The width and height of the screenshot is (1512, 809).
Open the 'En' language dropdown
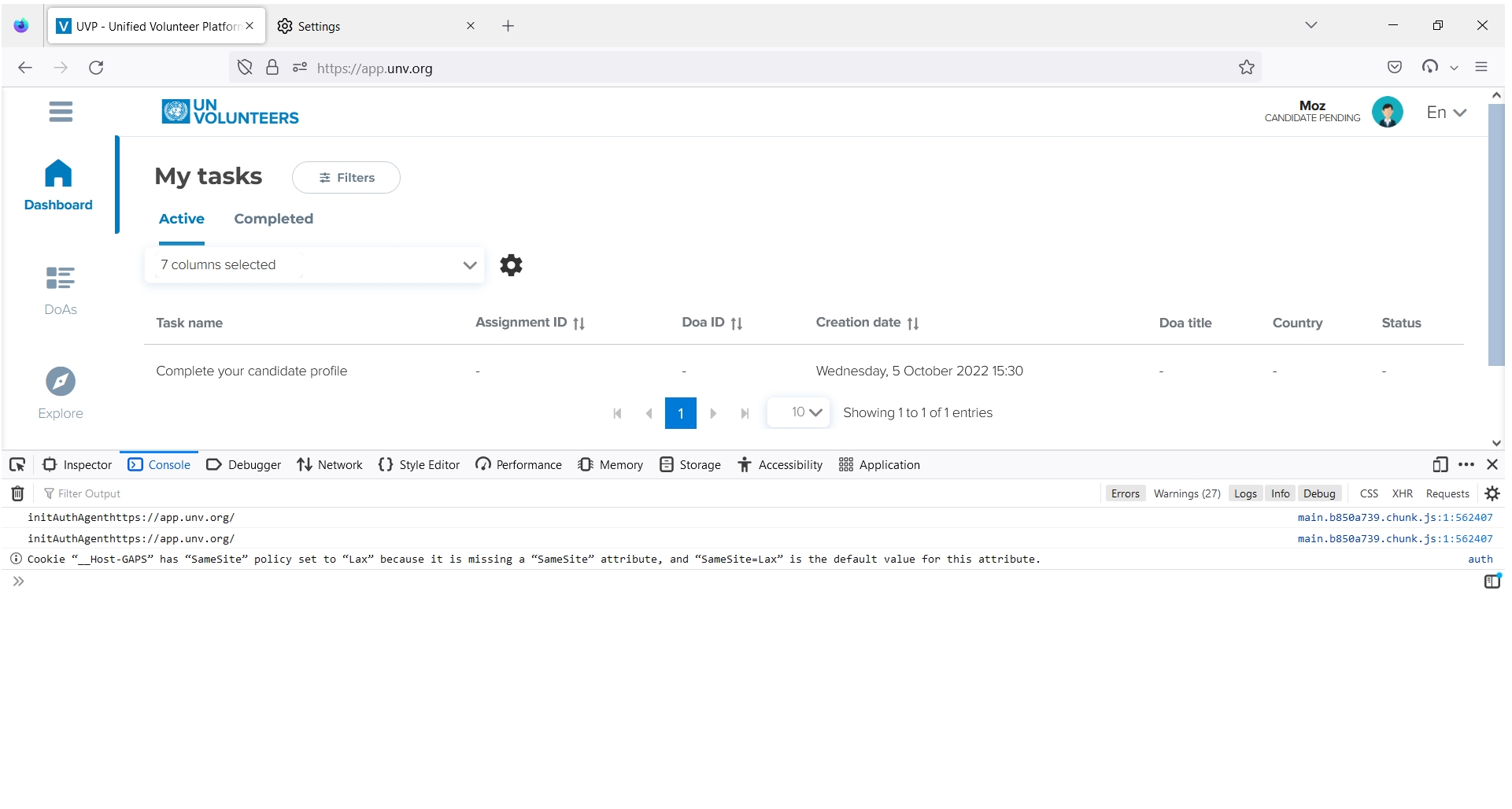click(x=1445, y=112)
